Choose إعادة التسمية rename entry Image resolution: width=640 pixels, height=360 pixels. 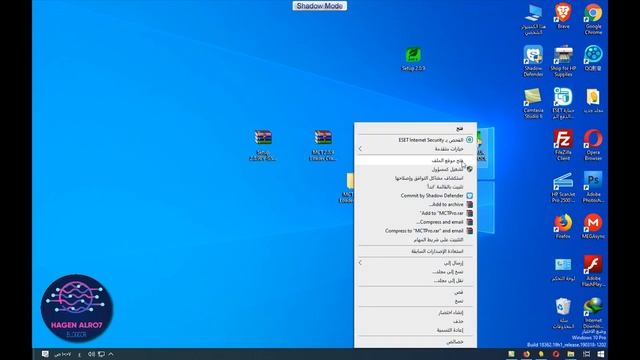pos(416,330)
